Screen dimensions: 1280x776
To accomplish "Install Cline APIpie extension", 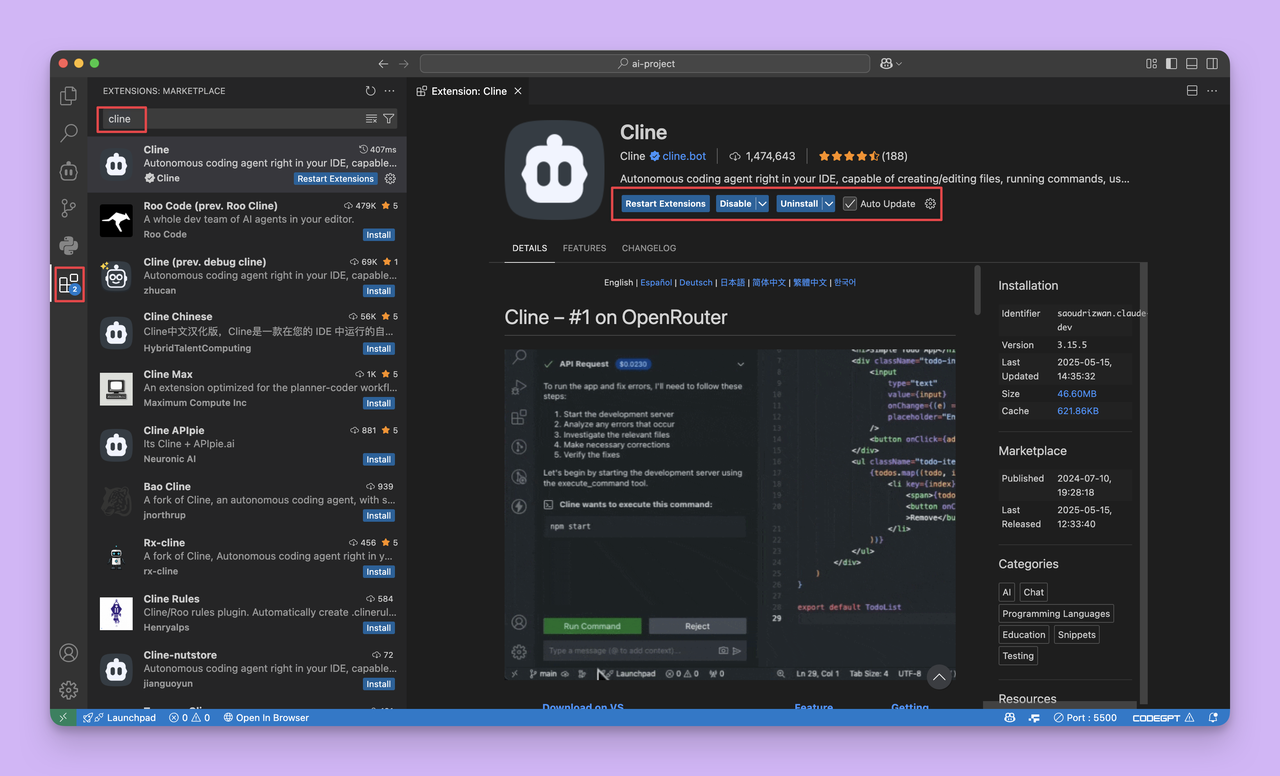I will pos(379,460).
